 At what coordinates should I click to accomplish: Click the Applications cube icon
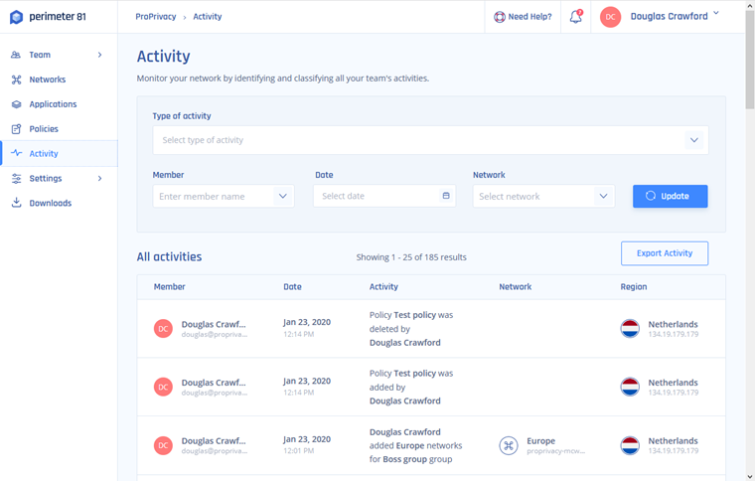(x=16, y=104)
